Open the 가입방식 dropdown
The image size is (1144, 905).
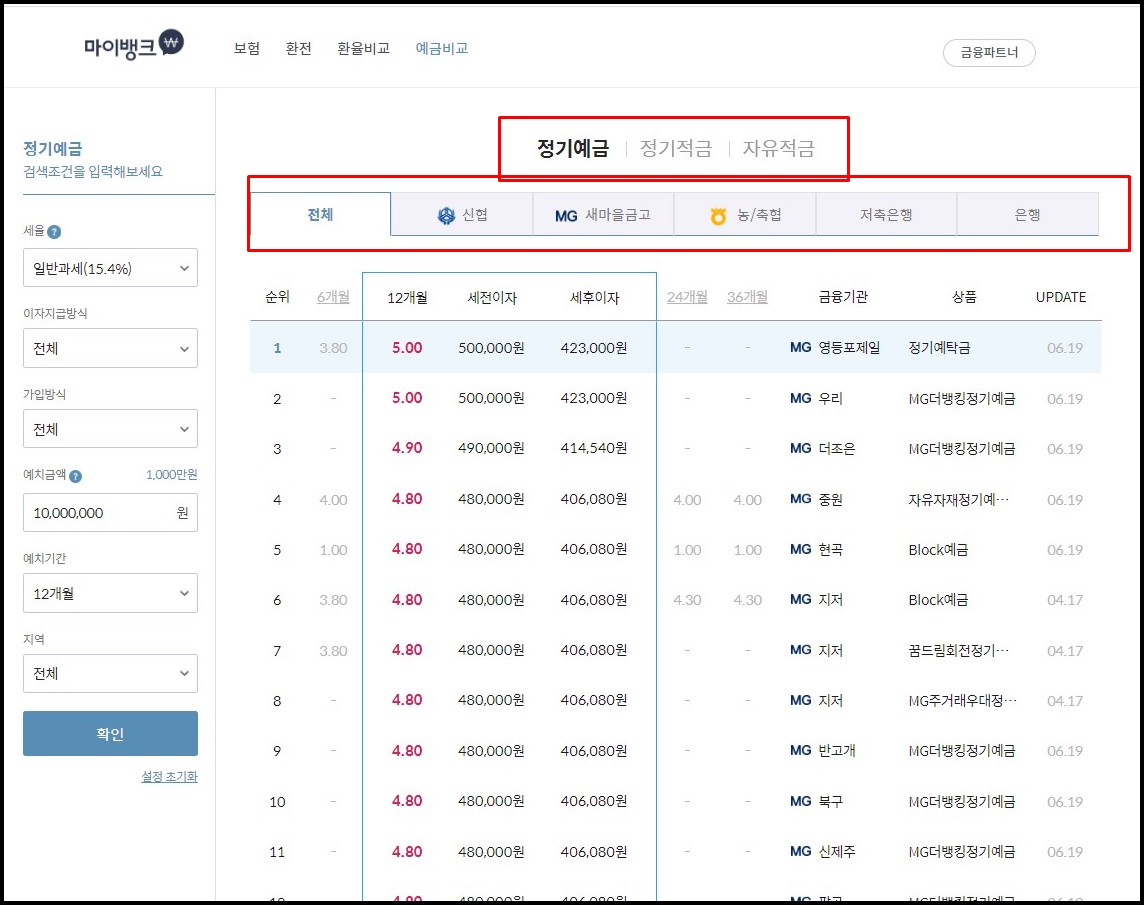point(110,429)
